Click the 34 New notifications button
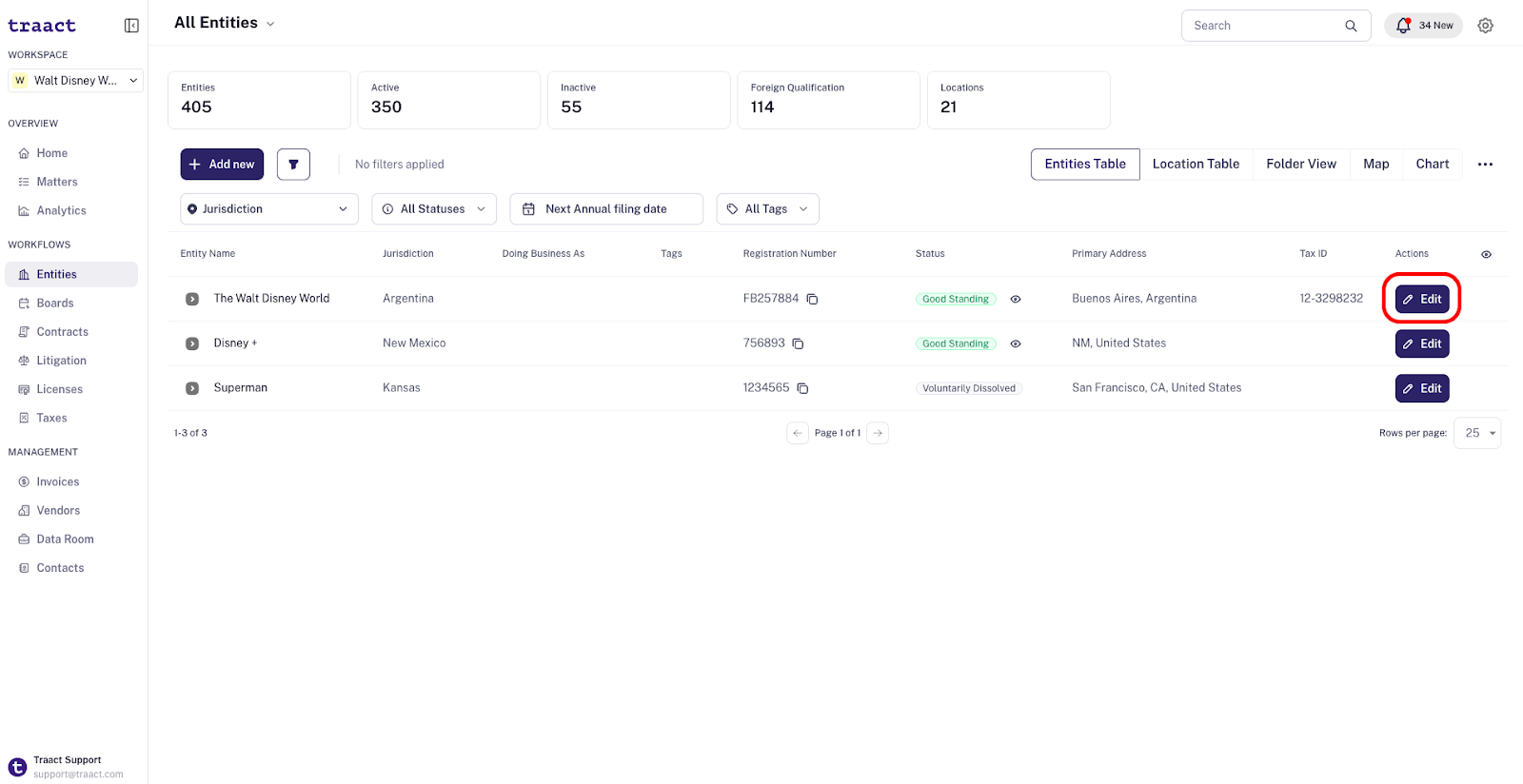This screenshot has width=1523, height=784. pos(1423,26)
